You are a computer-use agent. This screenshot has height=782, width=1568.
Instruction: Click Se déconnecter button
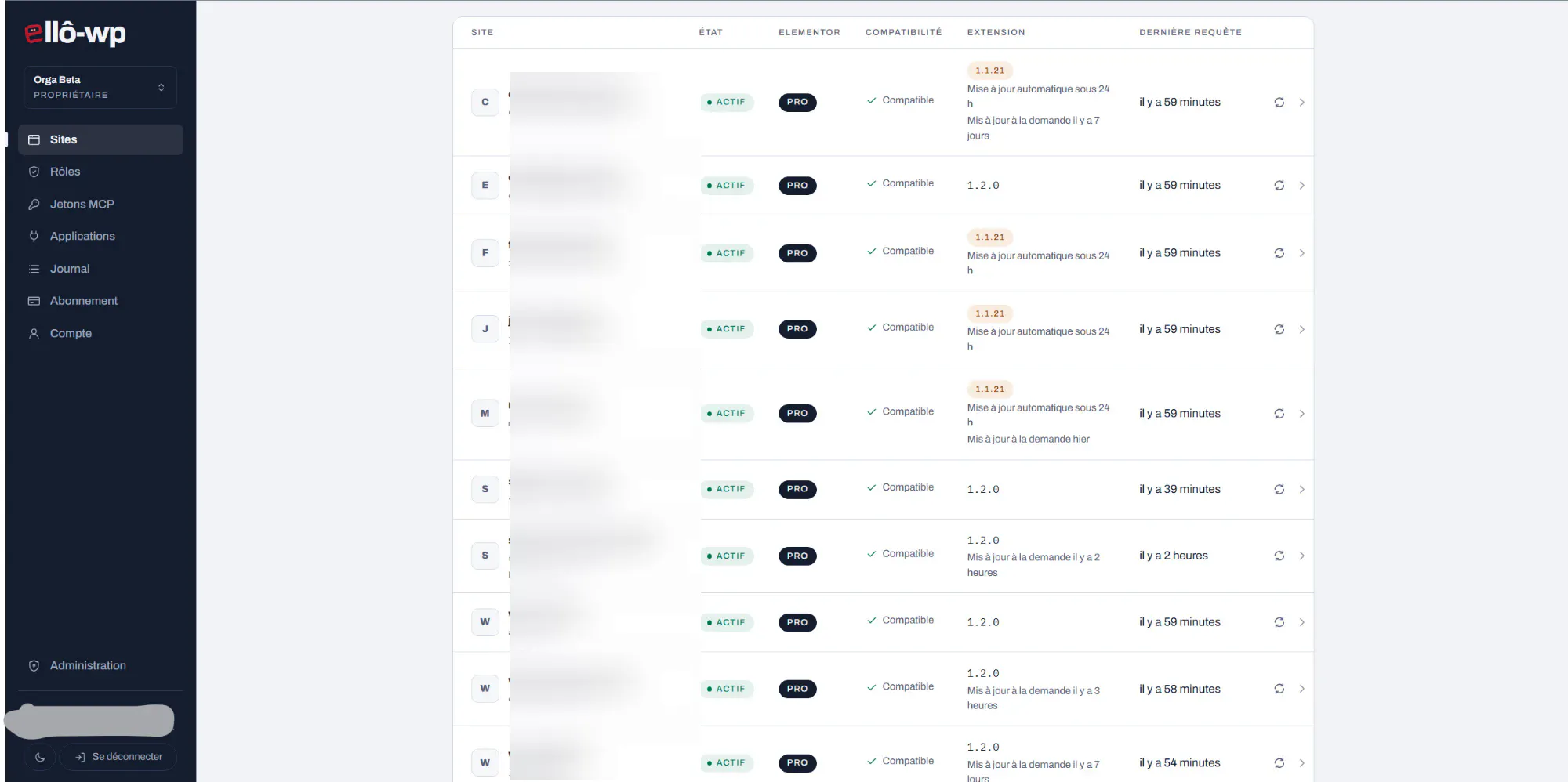point(118,757)
